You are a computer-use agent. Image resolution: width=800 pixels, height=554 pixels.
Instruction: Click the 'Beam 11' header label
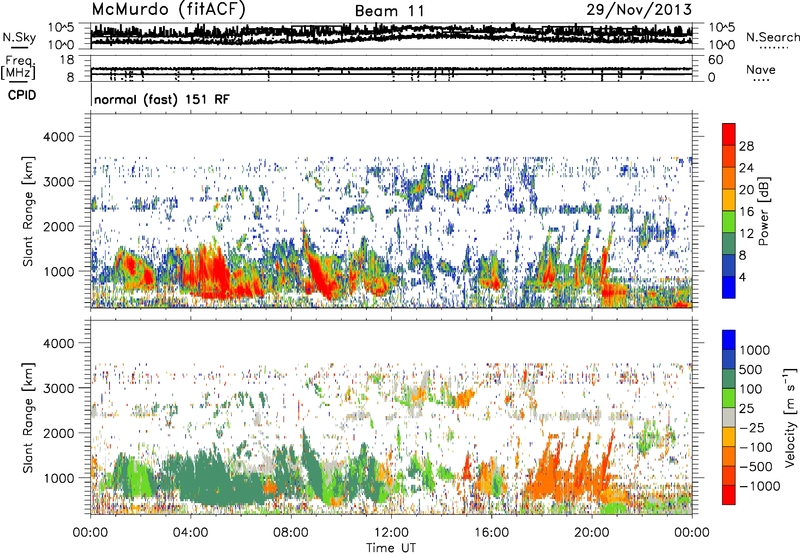pos(389,11)
